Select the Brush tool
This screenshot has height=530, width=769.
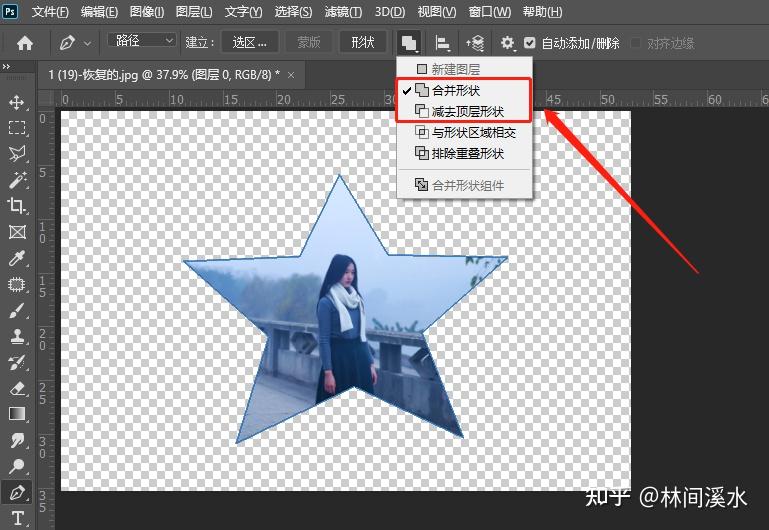[x=17, y=310]
